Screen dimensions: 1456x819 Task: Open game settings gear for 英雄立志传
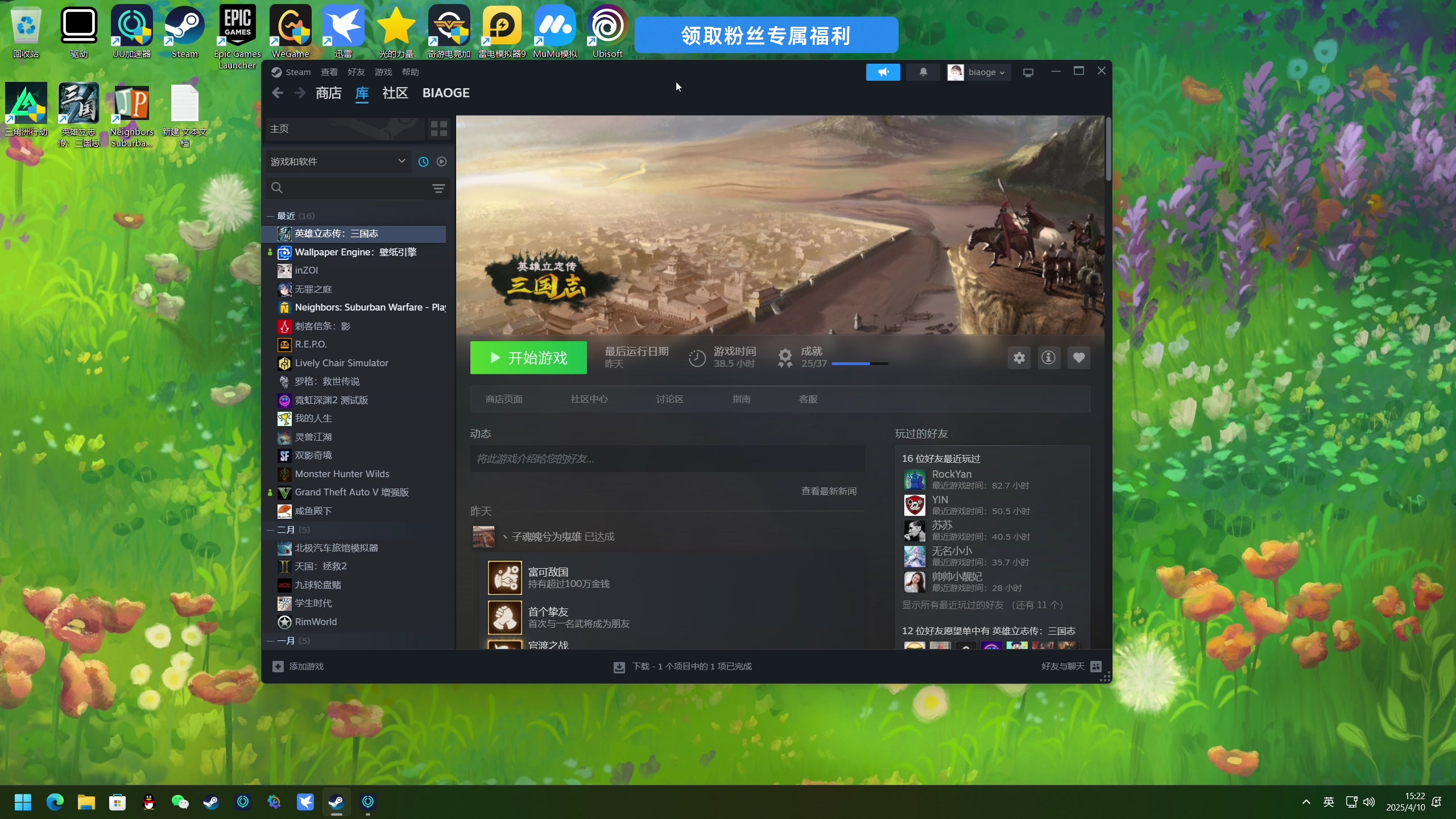(1019, 358)
